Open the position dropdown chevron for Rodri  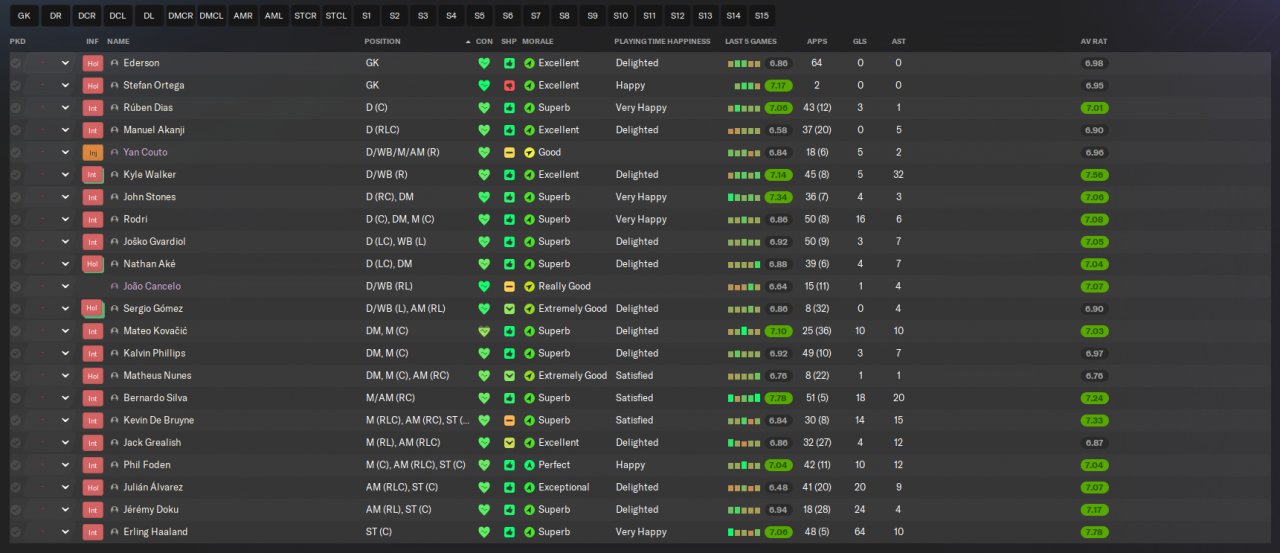[x=66, y=219]
